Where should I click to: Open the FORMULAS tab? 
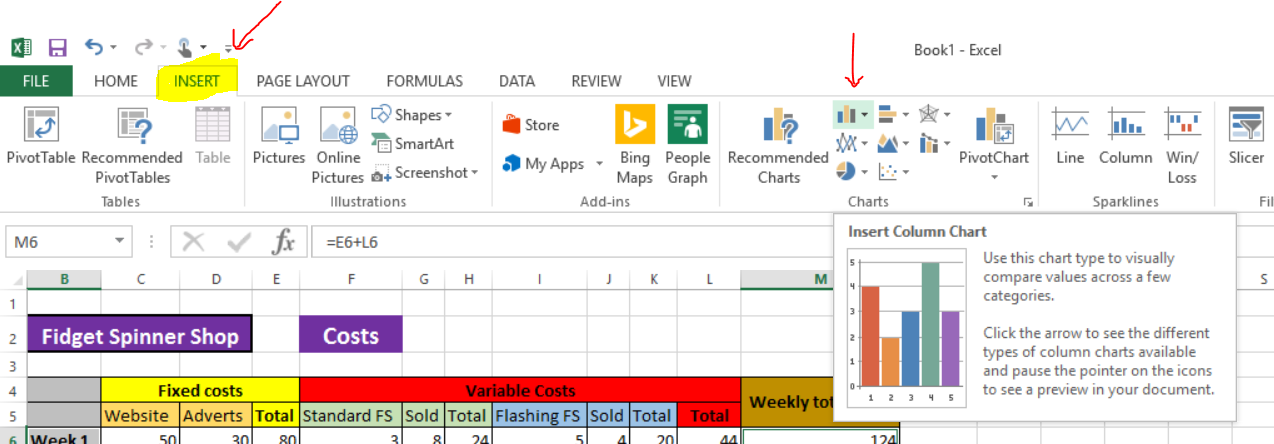click(x=424, y=81)
